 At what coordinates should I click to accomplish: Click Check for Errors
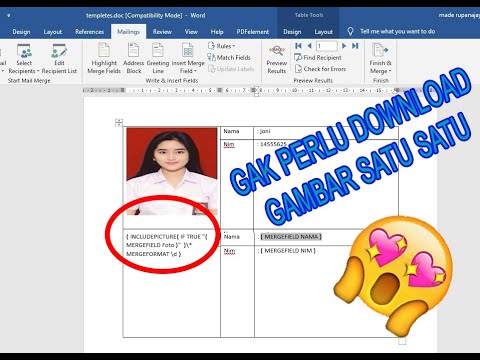pyautogui.click(x=320, y=69)
